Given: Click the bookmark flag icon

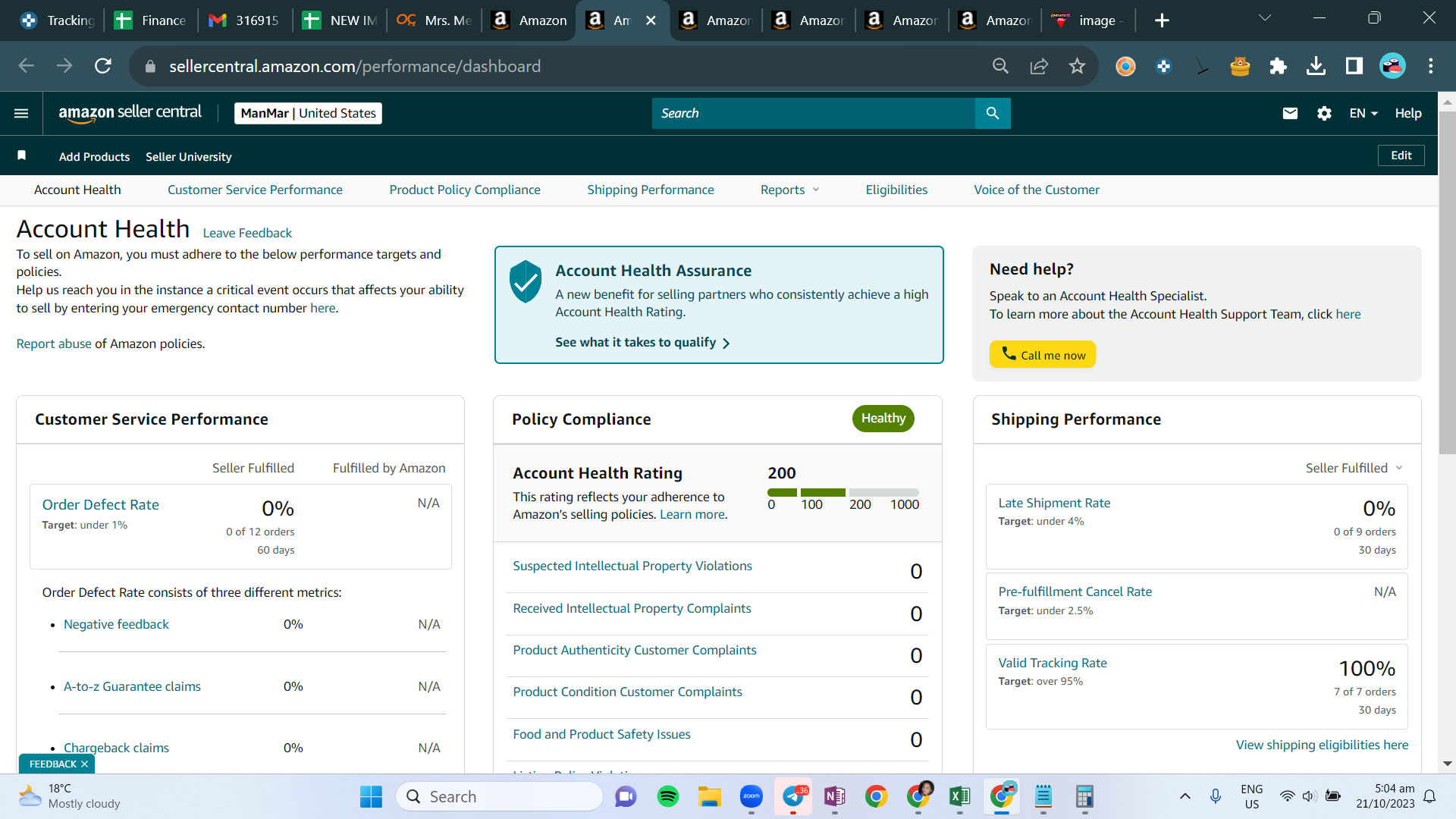Looking at the screenshot, I should 22,155.
